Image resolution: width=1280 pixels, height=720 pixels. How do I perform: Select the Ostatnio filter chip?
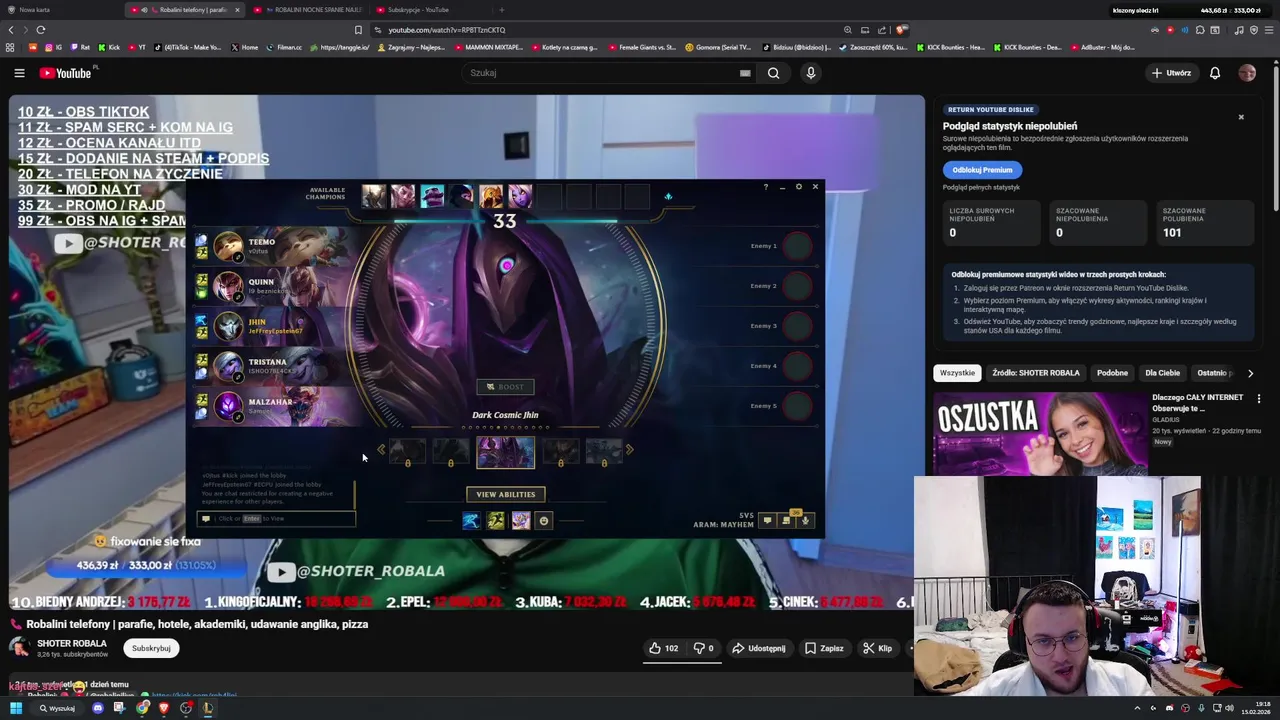point(1213,373)
